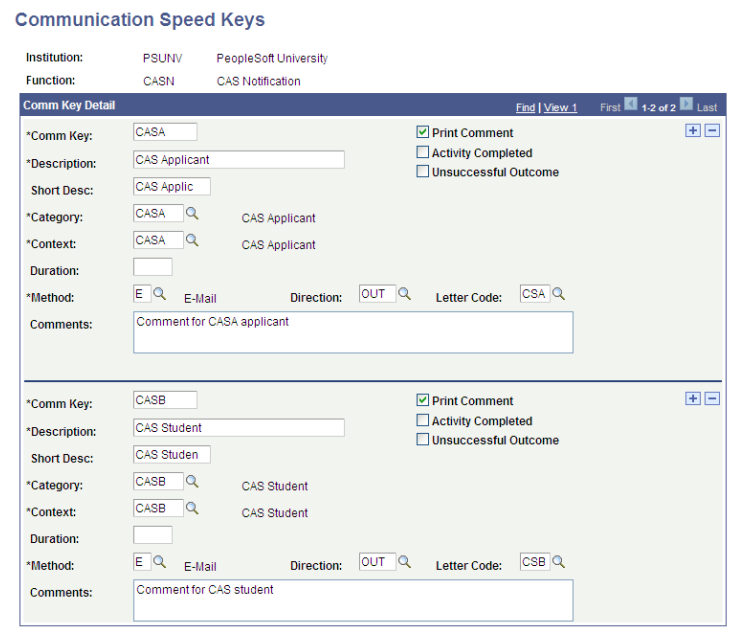This screenshot has height=639, width=738.
Task: Add a row after CASB comm key
Action: click(693, 399)
